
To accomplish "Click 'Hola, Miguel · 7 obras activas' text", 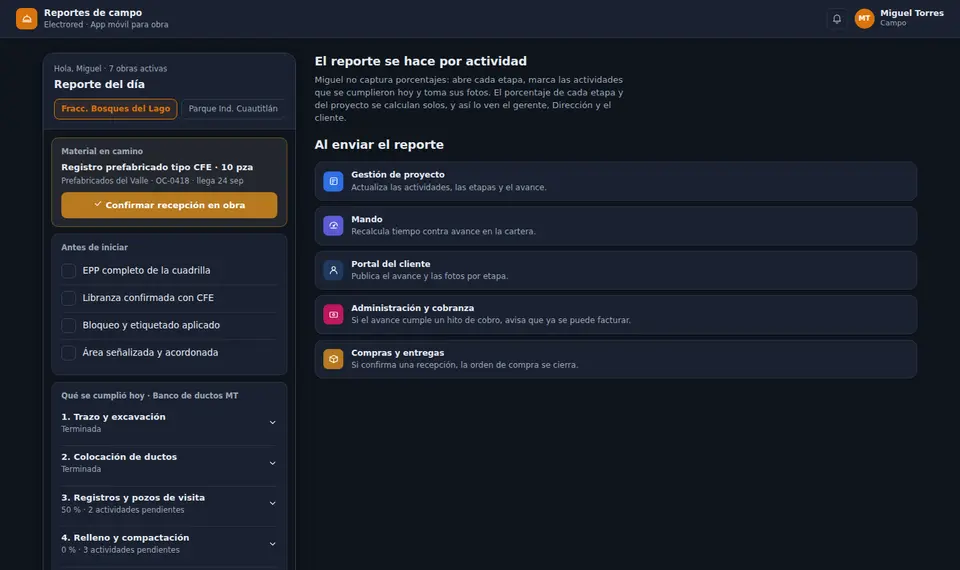I will tap(110, 69).
